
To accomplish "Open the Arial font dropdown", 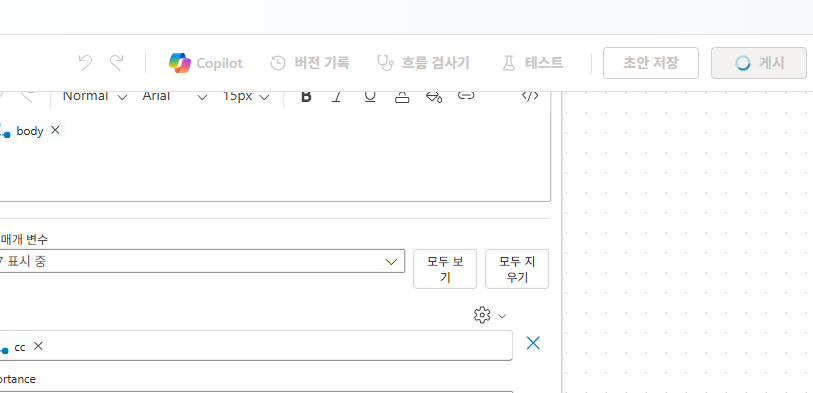I will [175, 97].
